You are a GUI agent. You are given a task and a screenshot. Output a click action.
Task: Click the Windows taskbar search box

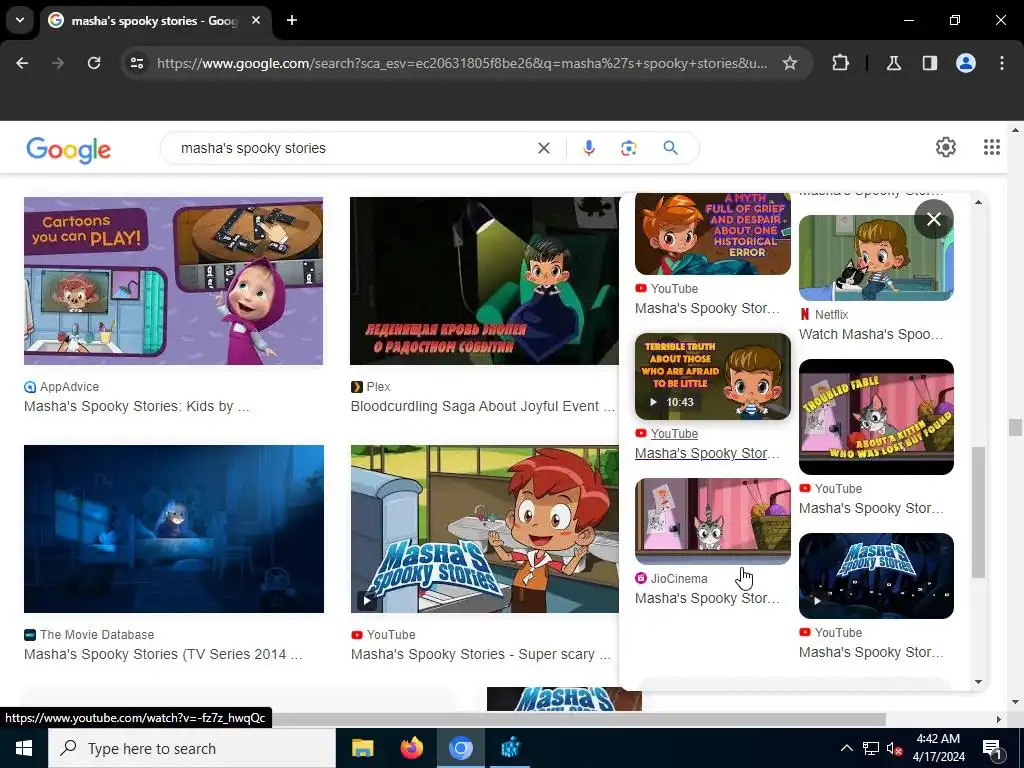(191, 748)
